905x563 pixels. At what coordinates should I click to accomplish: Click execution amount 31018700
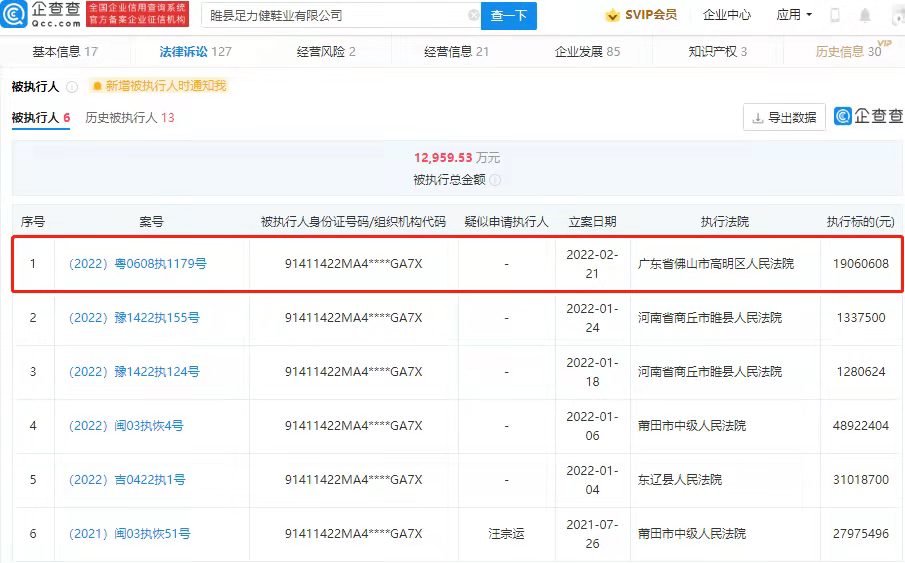861,480
